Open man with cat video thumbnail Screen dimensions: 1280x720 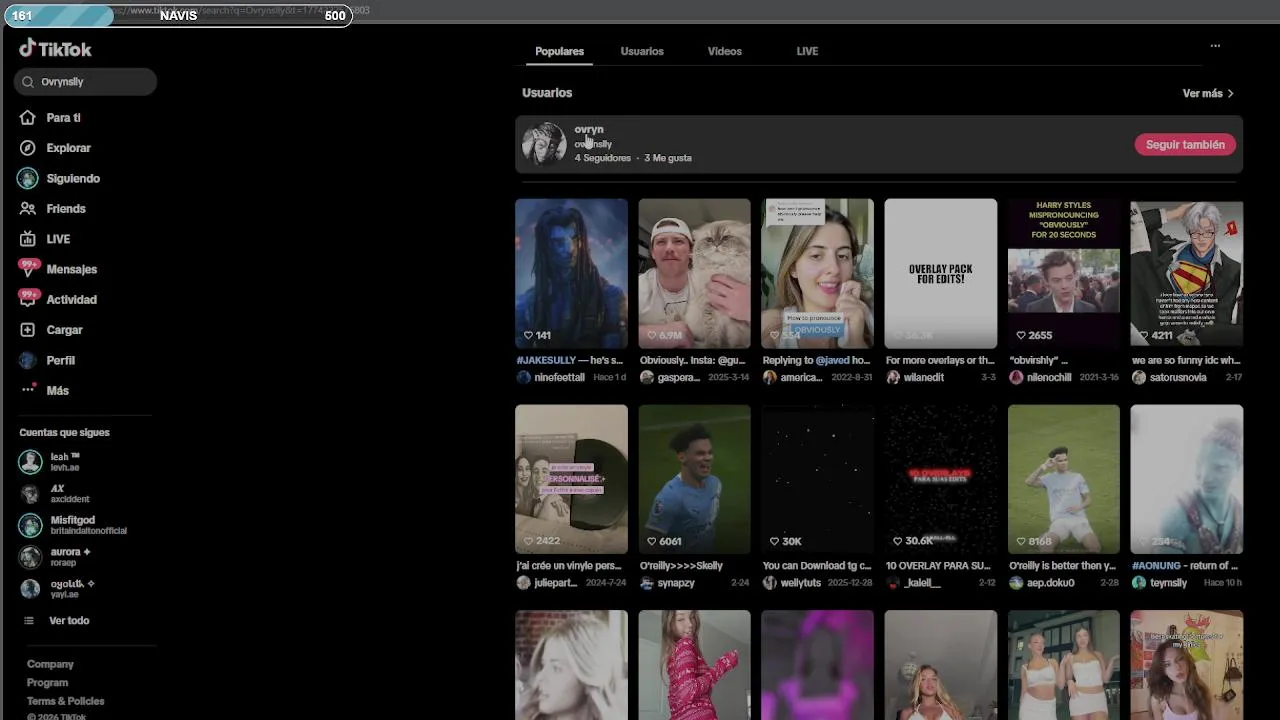click(694, 273)
